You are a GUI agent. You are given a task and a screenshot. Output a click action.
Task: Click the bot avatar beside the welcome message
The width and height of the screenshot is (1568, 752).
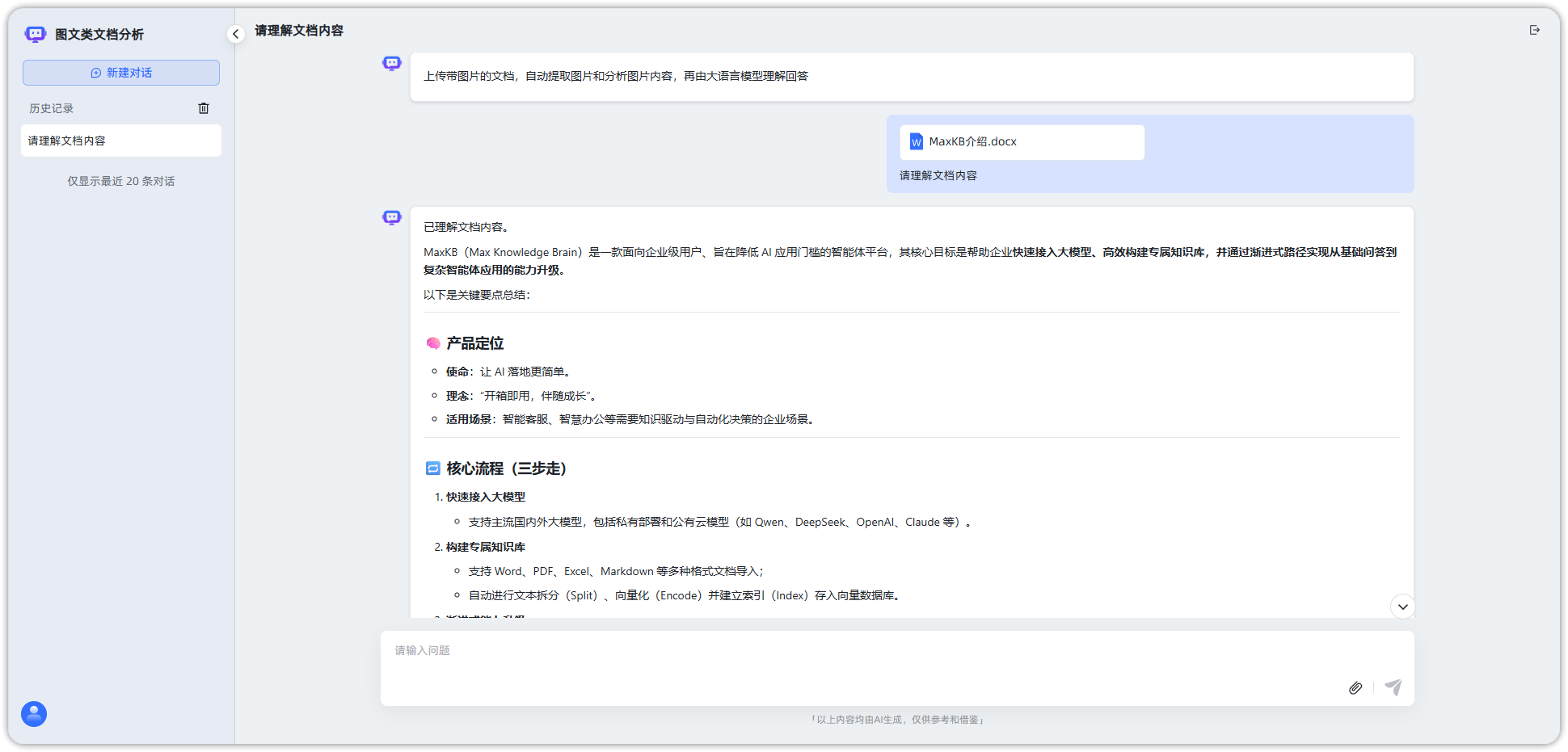[x=392, y=64]
